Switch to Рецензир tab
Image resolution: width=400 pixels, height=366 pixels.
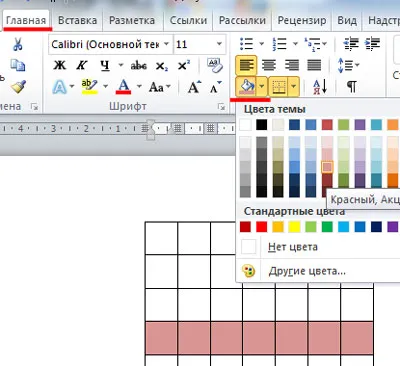(302, 20)
